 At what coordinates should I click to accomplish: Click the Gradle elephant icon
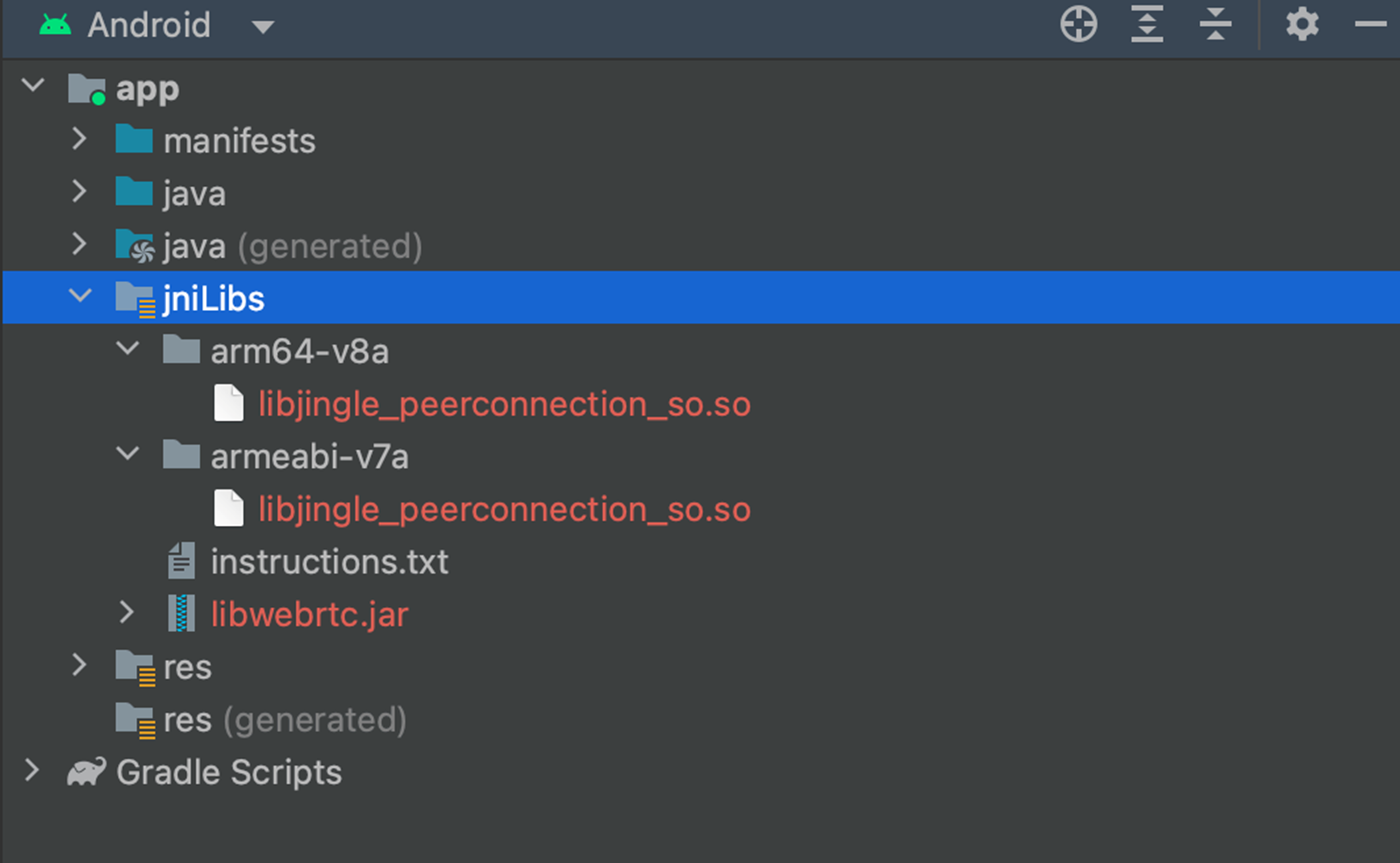tap(86, 772)
